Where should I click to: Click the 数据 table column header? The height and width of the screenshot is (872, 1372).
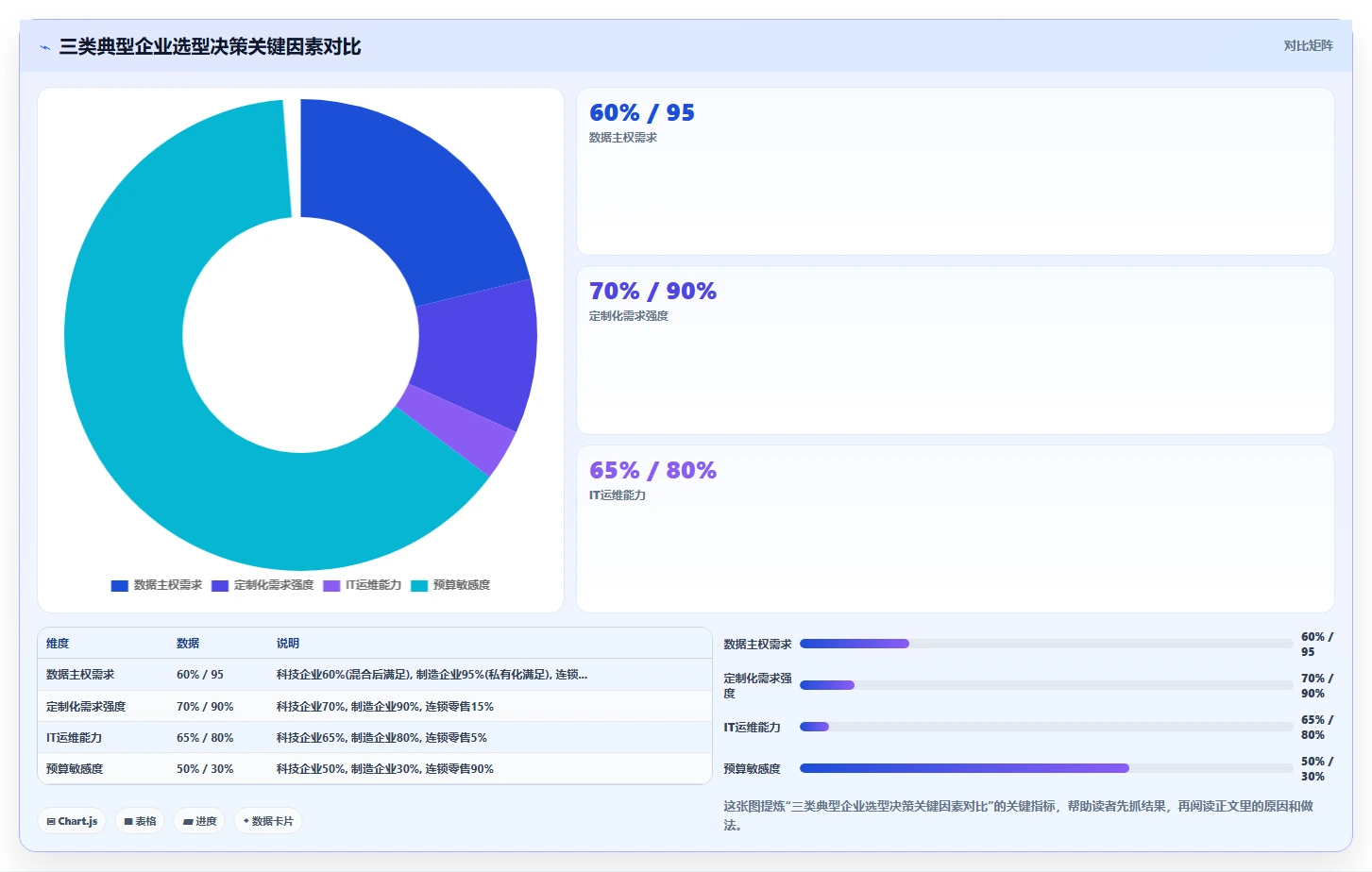pyautogui.click(x=188, y=644)
